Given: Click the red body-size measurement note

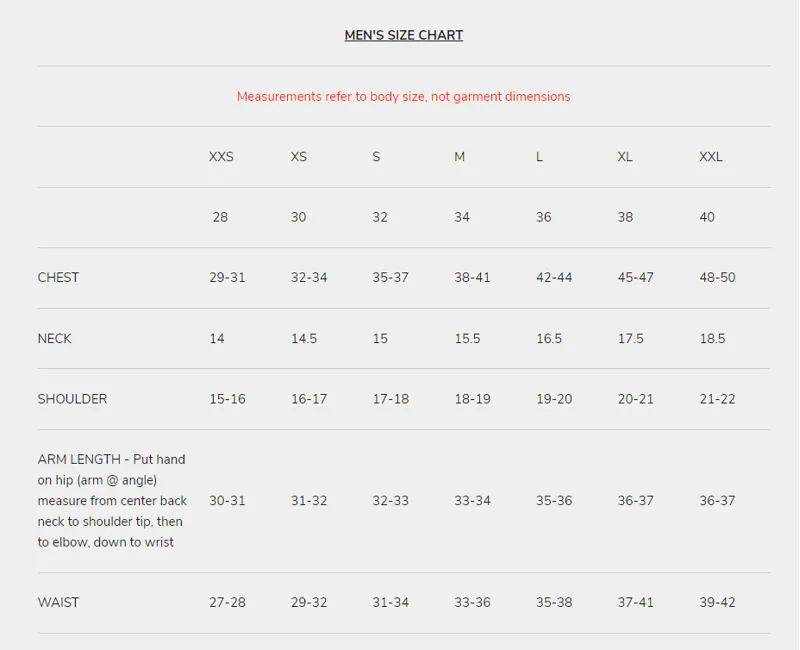Looking at the screenshot, I should (x=404, y=96).
